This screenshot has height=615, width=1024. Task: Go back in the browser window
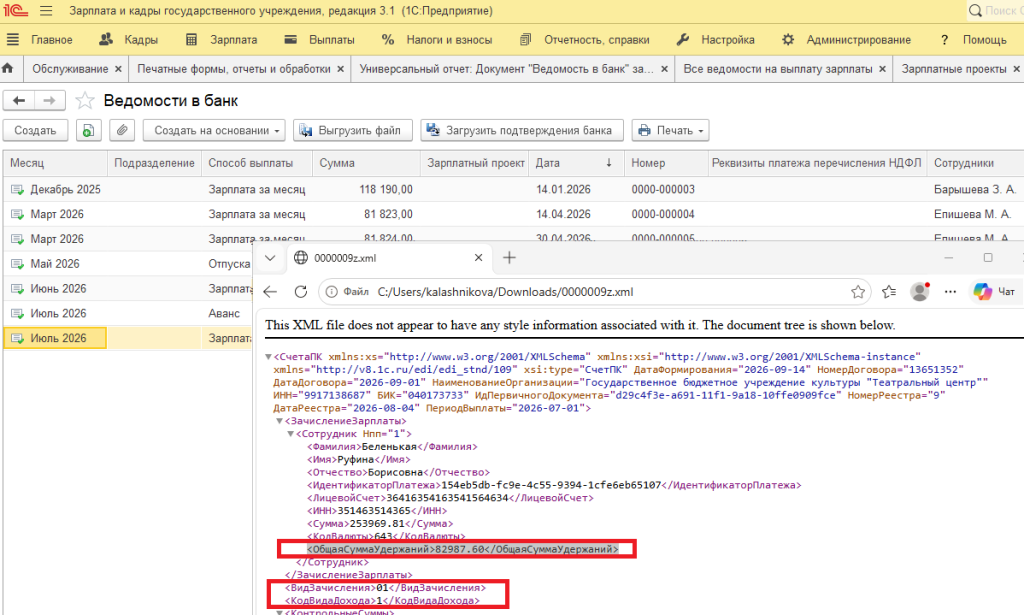tap(270, 292)
